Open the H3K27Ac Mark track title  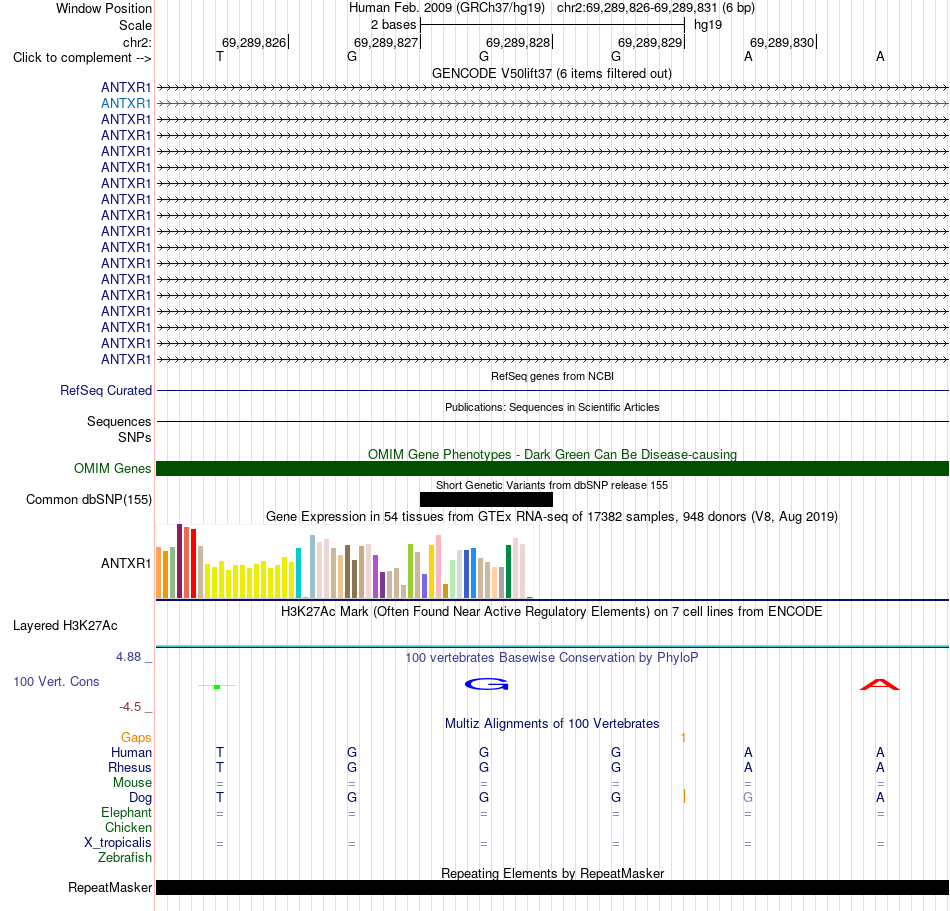click(x=551, y=612)
